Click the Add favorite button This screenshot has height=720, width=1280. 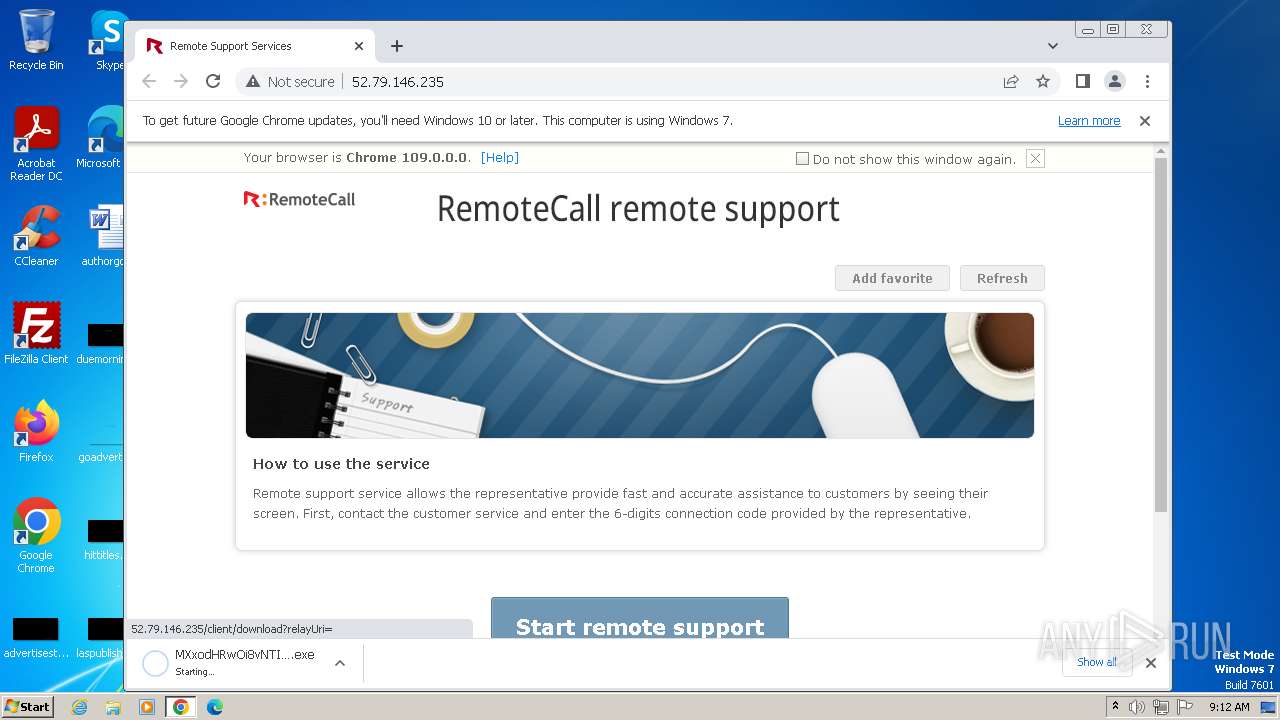[x=892, y=278]
